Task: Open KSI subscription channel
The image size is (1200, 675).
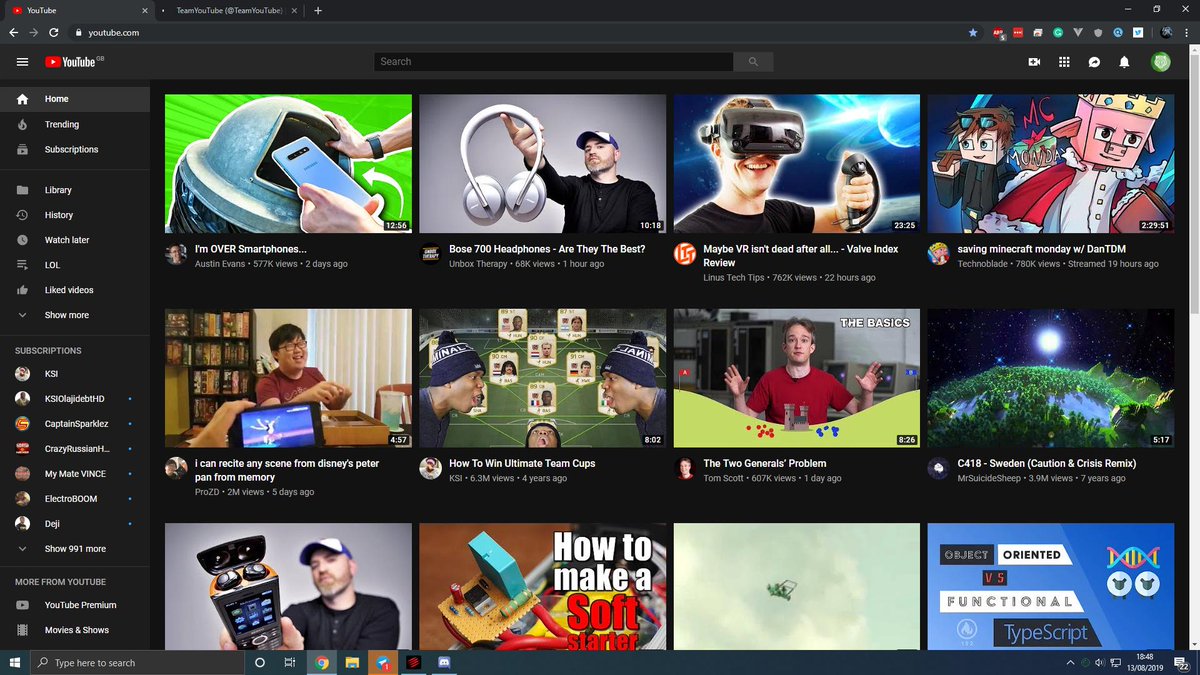Action: [x=75, y=373]
